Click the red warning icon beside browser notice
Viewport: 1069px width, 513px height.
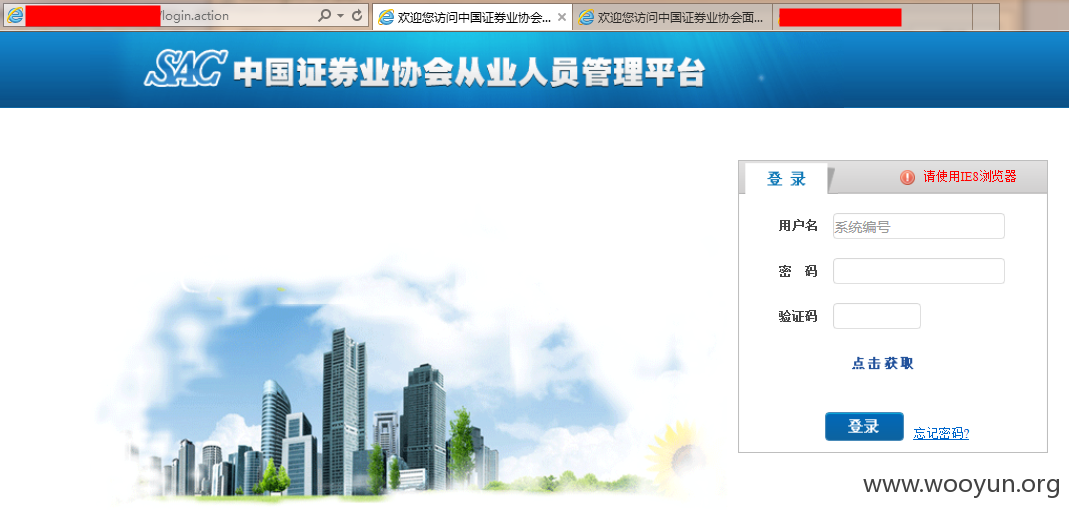tap(907, 177)
